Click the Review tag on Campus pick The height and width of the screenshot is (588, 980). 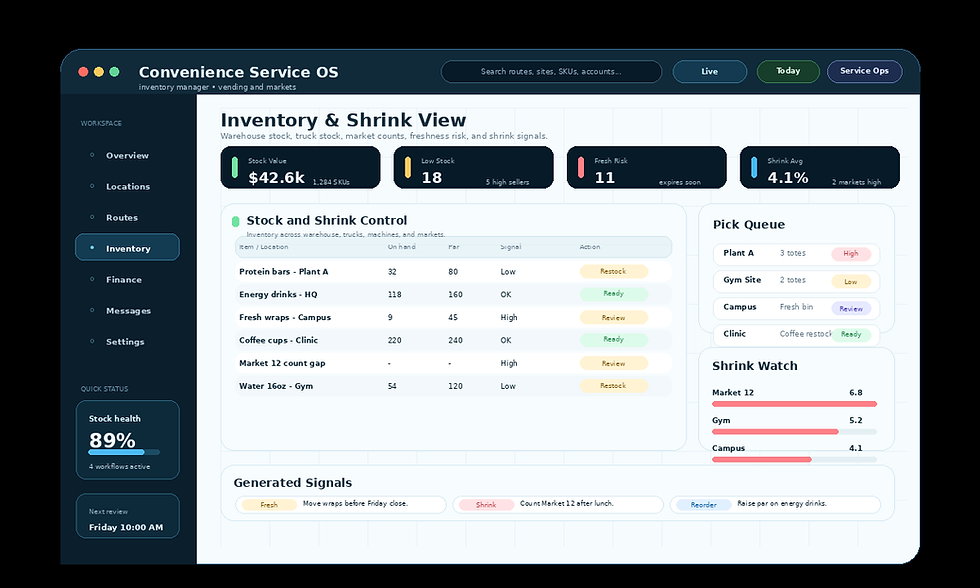851,309
